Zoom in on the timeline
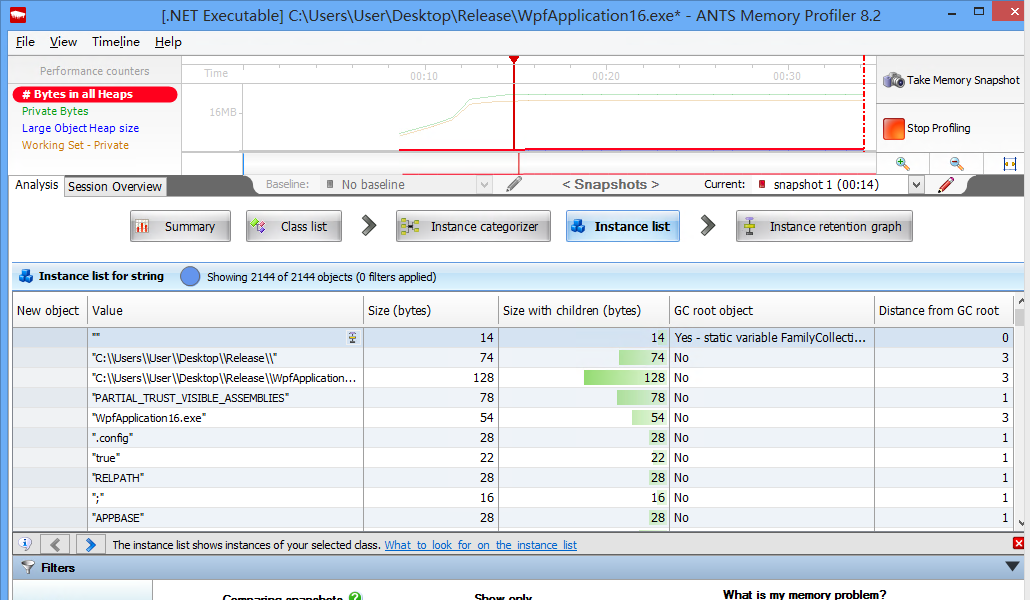Viewport: 1030px width, 600px height. tap(903, 164)
